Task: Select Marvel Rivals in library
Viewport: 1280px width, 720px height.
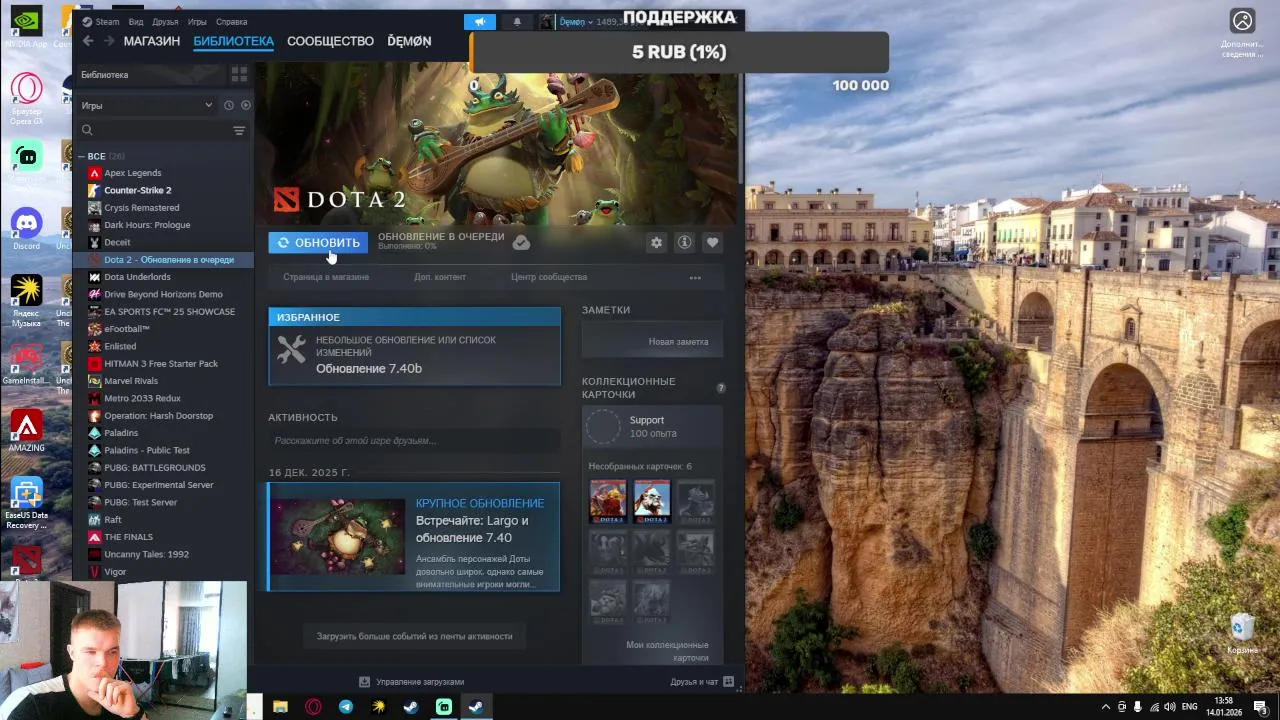Action: (x=131, y=381)
